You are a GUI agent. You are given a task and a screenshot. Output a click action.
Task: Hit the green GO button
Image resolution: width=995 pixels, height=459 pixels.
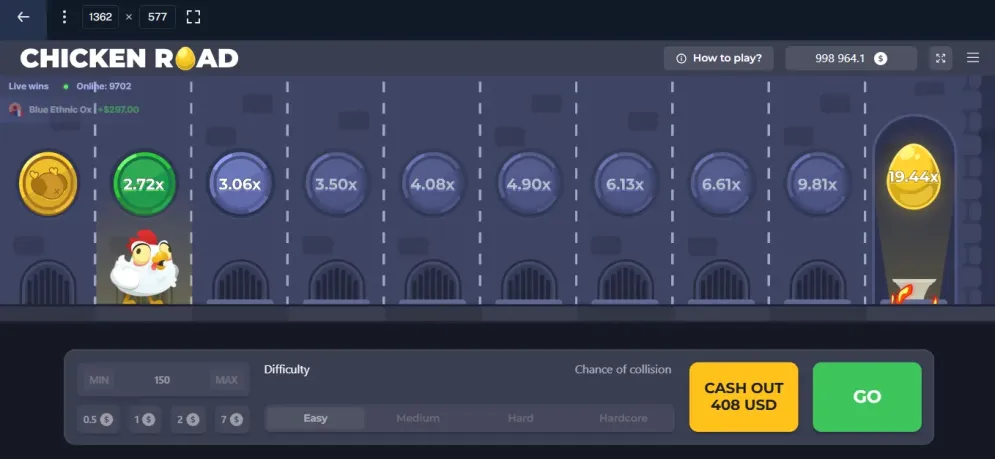point(867,397)
